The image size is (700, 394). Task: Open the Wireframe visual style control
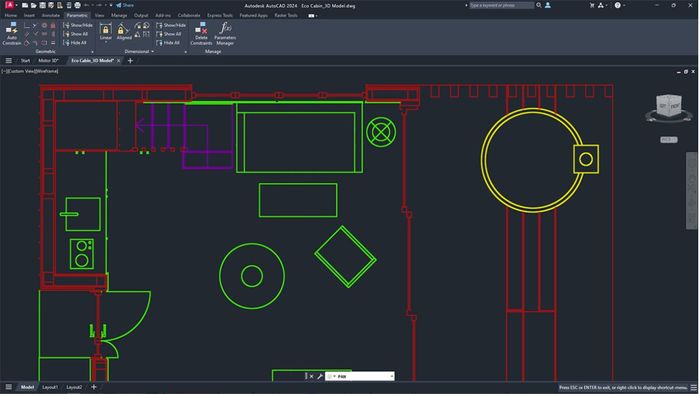(x=46, y=71)
